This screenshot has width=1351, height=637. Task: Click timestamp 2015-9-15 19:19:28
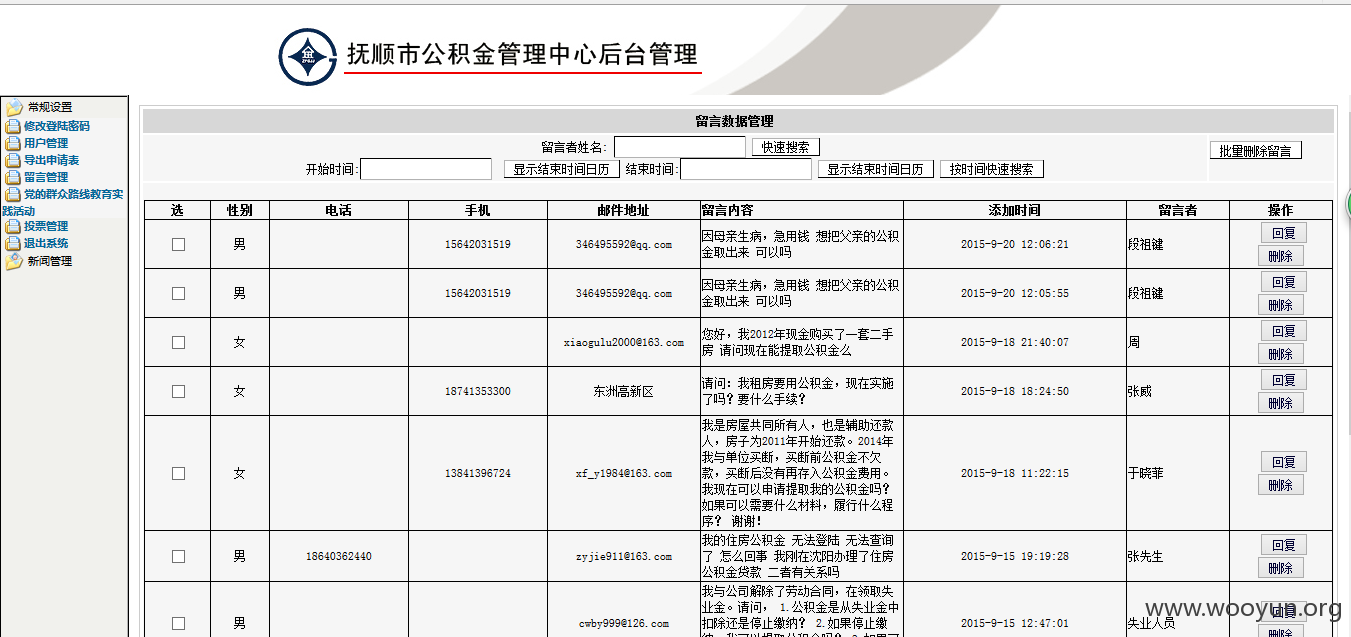[1015, 556]
